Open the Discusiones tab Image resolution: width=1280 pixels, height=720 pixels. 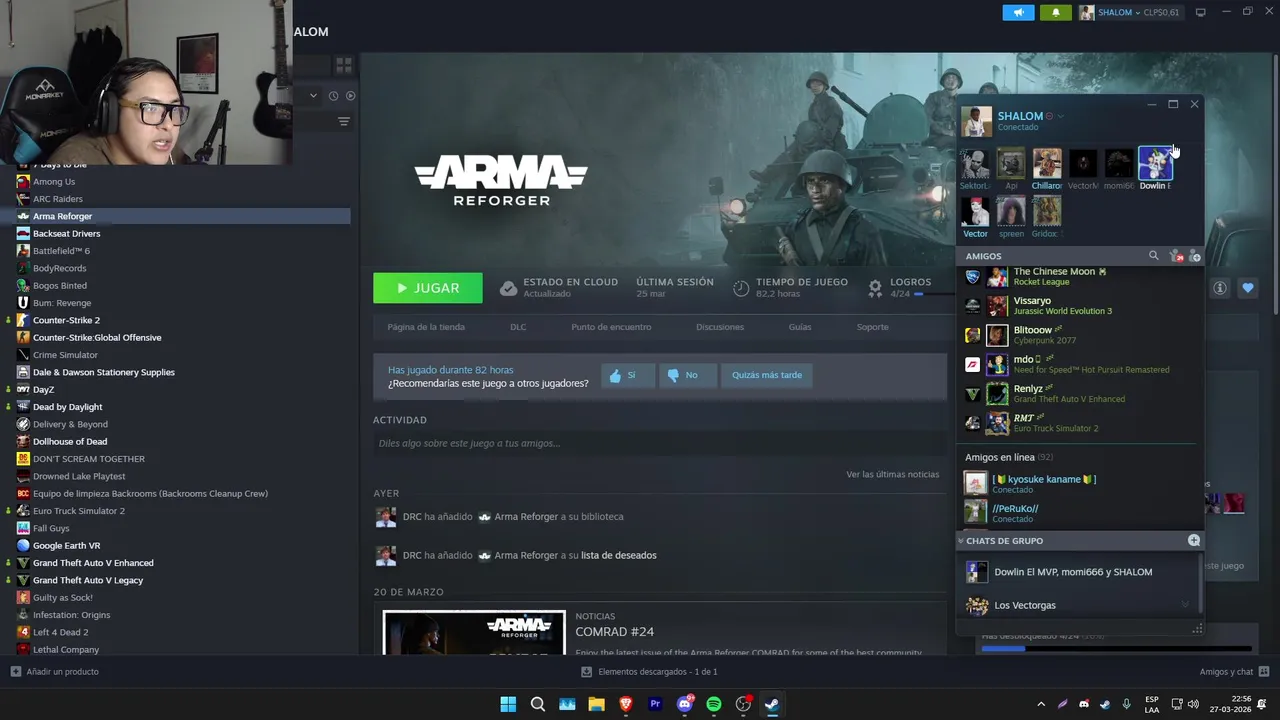pyautogui.click(x=720, y=327)
